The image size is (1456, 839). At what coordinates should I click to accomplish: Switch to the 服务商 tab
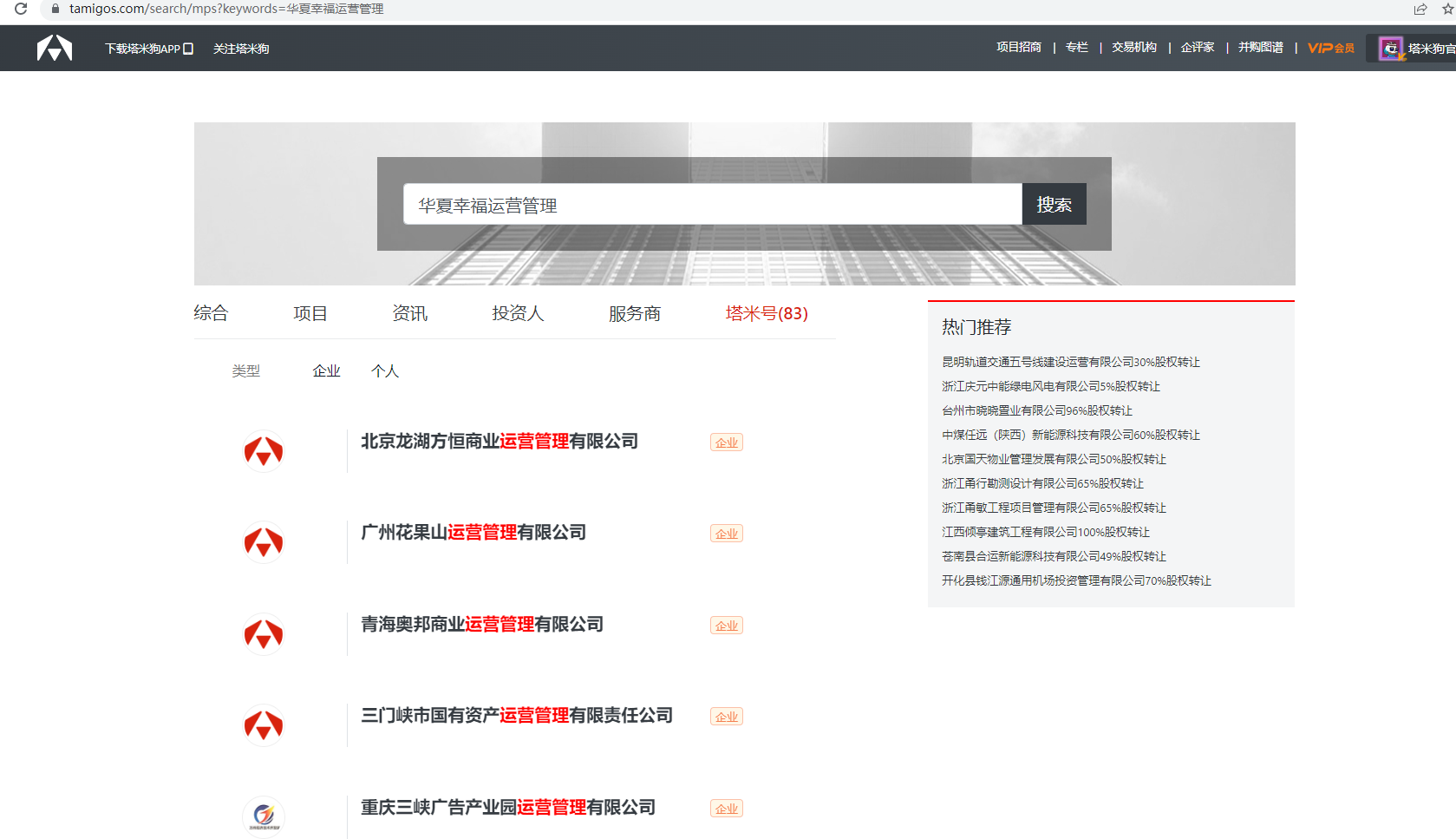(635, 313)
